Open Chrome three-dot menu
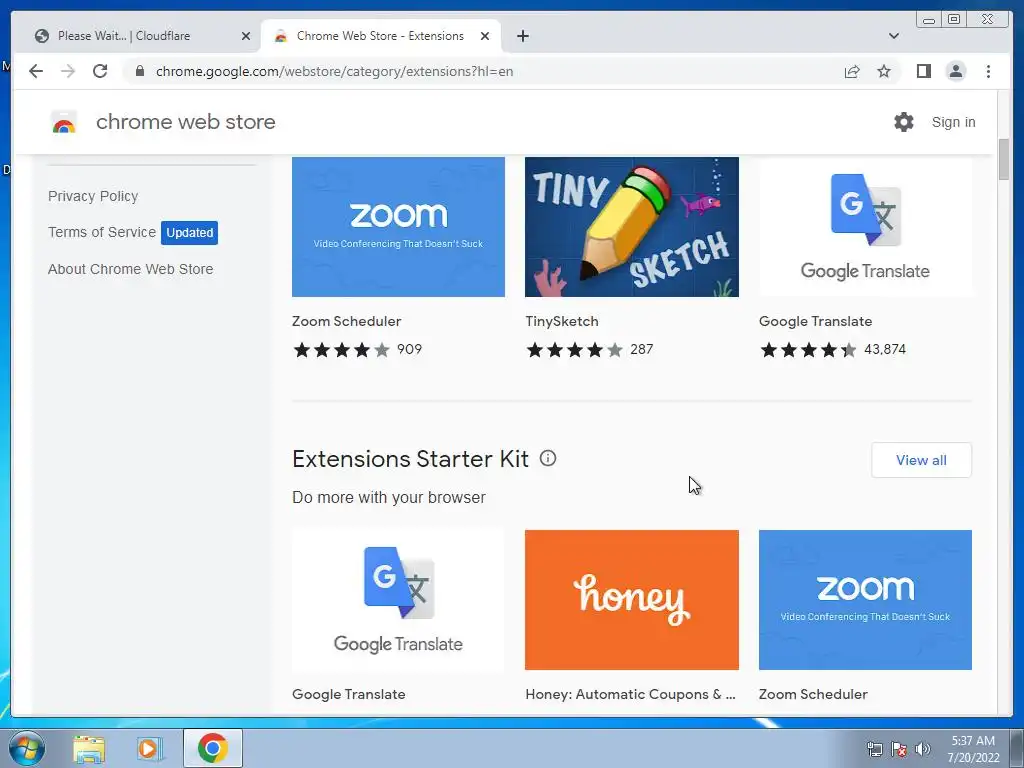Viewport: 1024px width, 768px height. pos(988,71)
